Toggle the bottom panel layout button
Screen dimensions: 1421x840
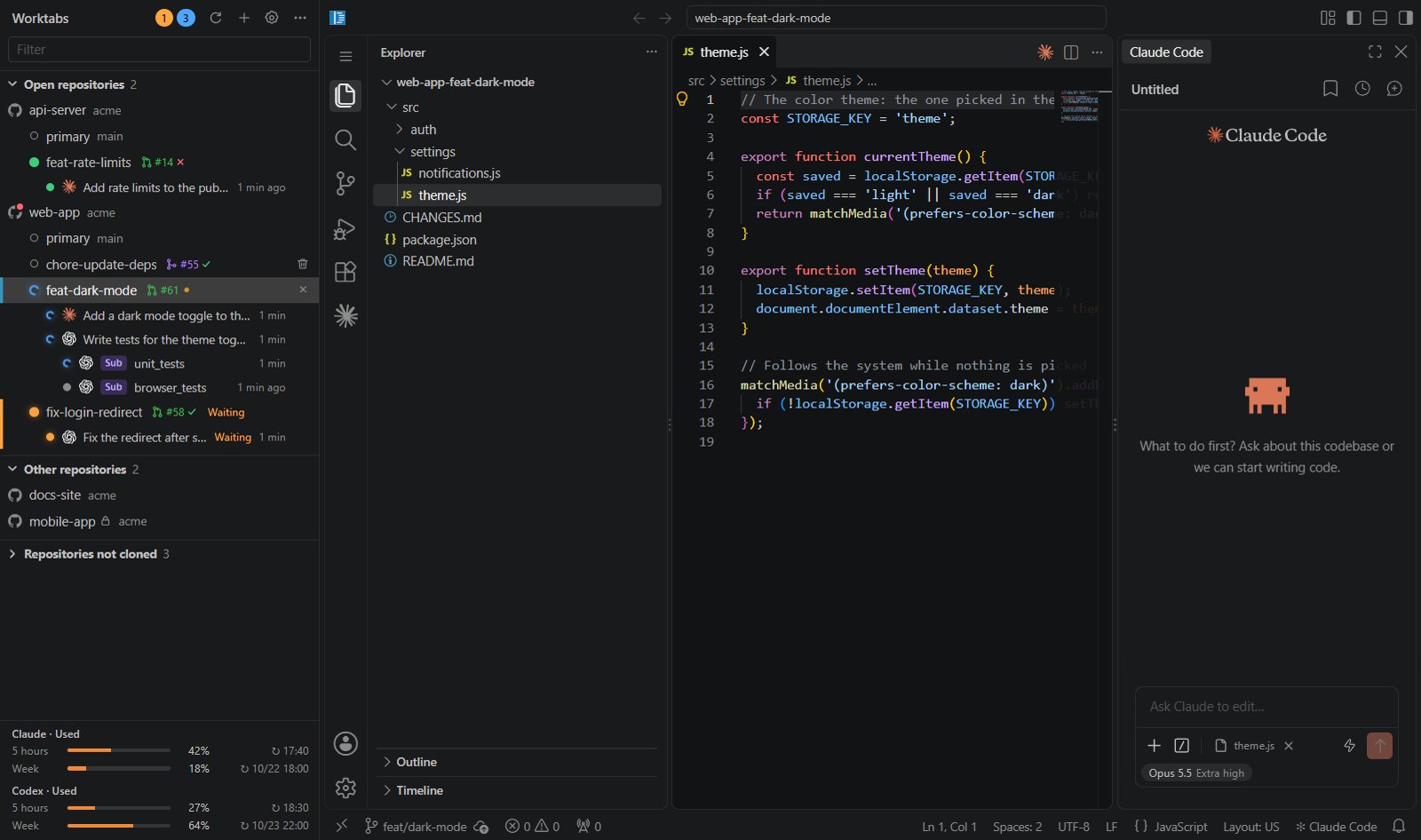point(1380,18)
